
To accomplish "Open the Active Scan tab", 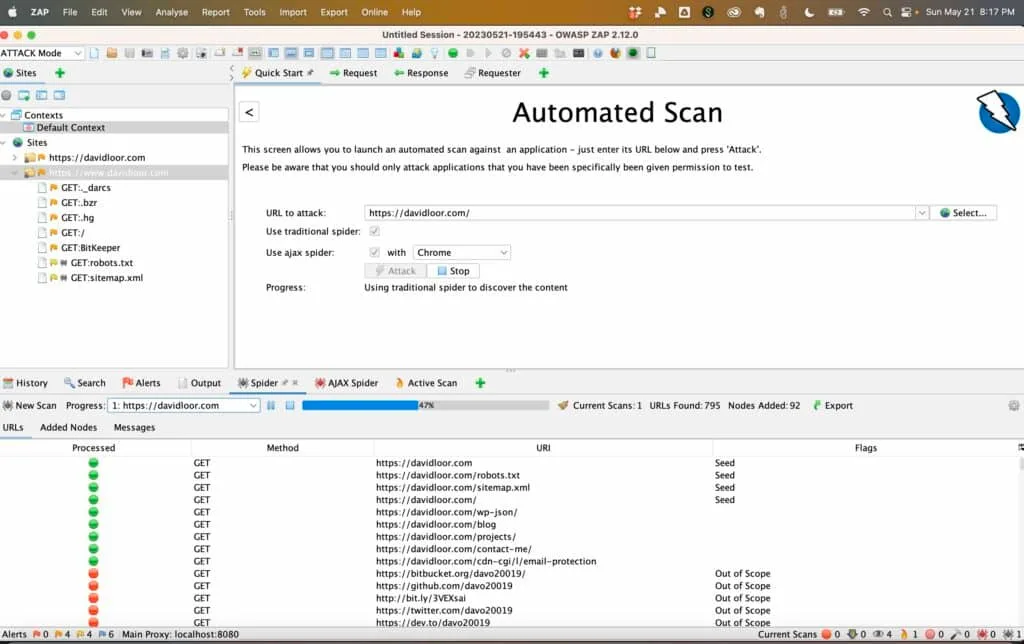I will click(x=426, y=383).
